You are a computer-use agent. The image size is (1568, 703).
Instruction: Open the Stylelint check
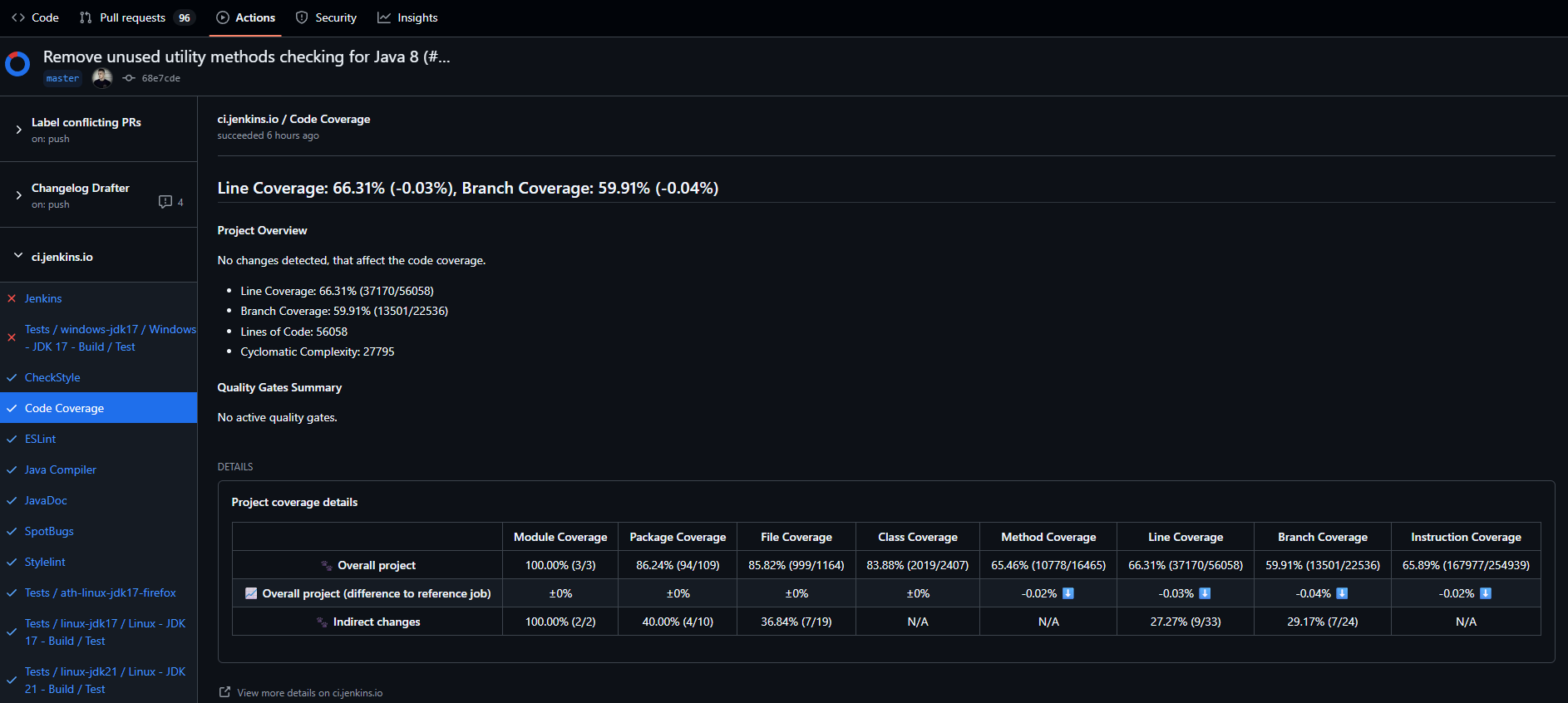45,562
